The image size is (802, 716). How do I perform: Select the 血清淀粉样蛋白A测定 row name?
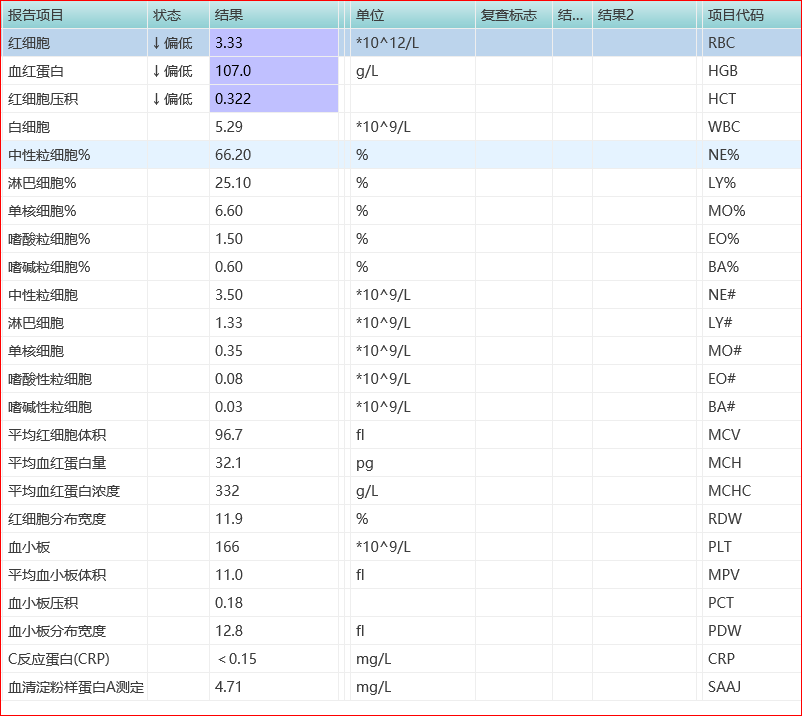pos(76,687)
